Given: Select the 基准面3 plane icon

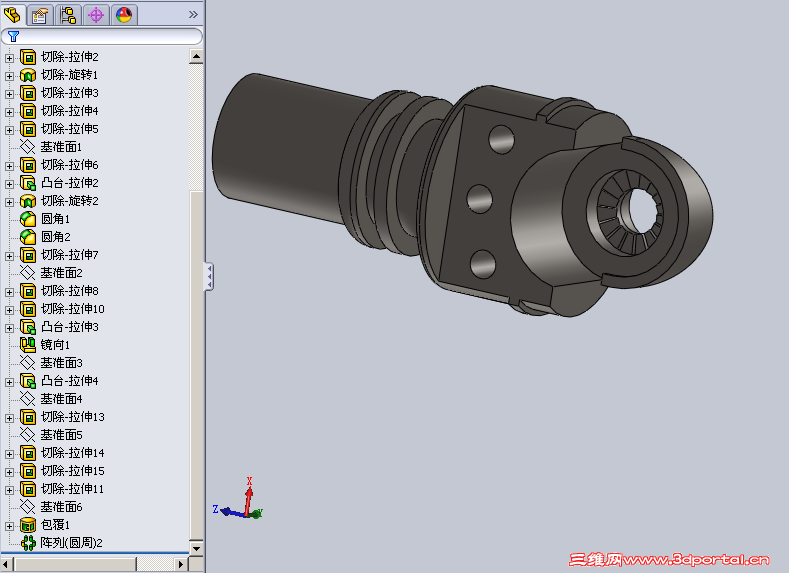Looking at the screenshot, I should [27, 363].
